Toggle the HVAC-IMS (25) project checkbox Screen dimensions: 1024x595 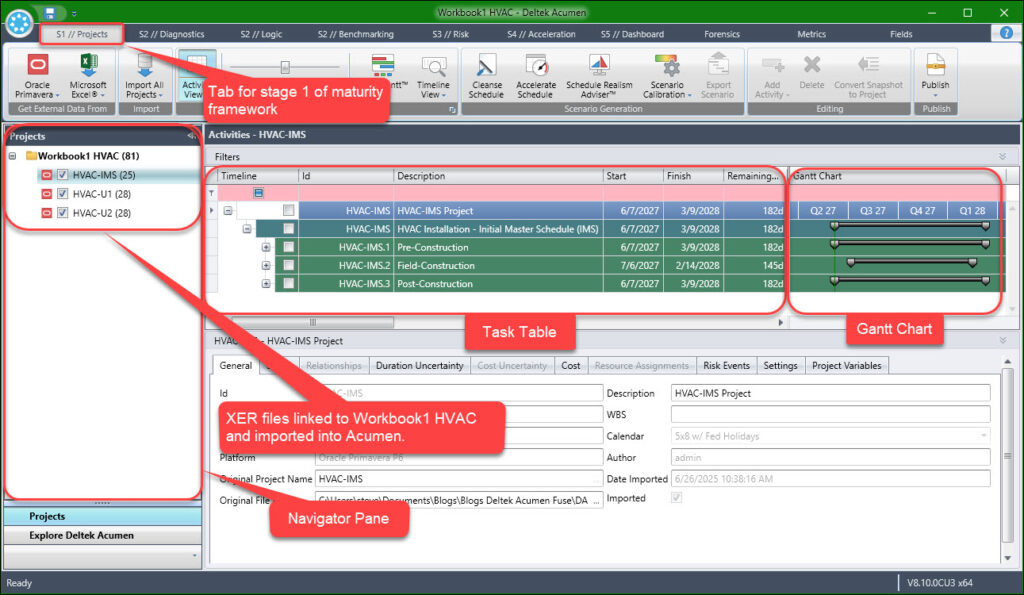click(63, 175)
